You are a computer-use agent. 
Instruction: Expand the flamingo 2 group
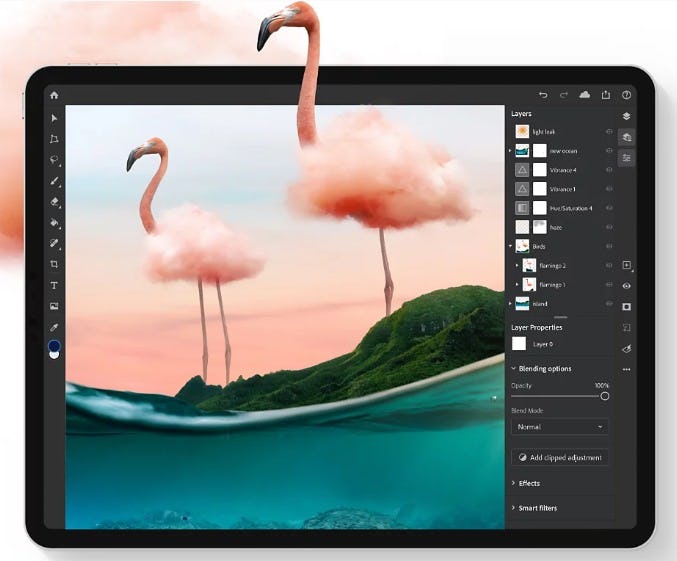point(517,265)
